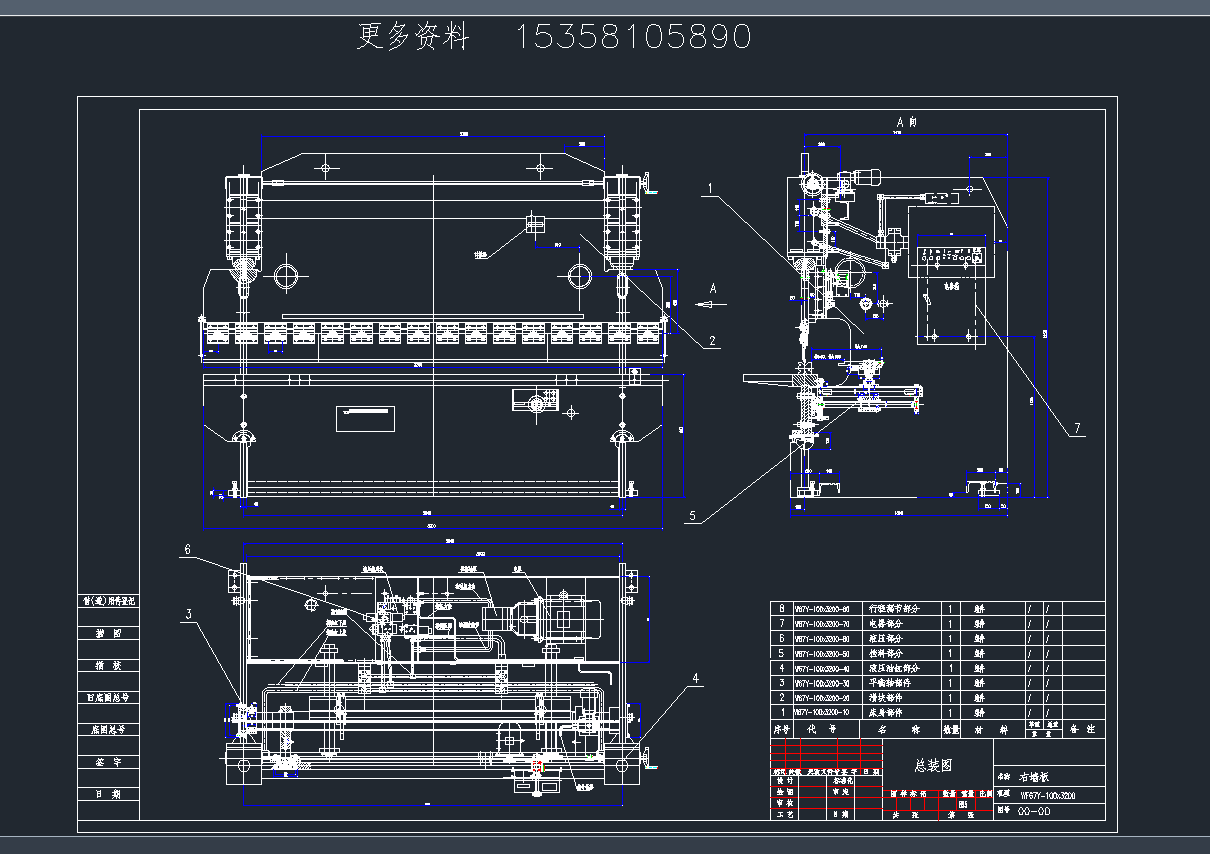
Task: Click the 总装图 title block cell
Action: (933, 765)
